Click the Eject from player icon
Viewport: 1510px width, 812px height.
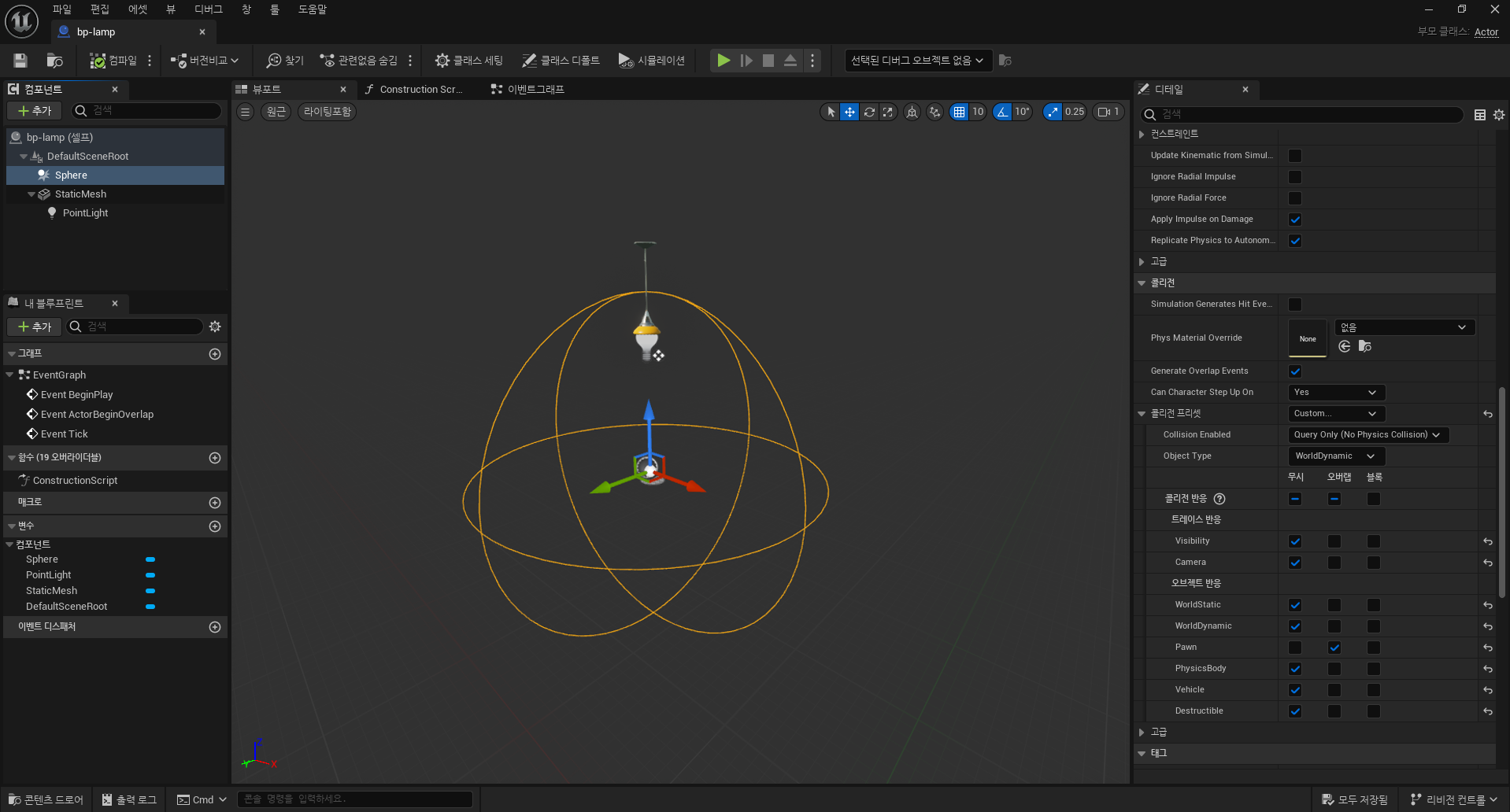tap(790, 61)
